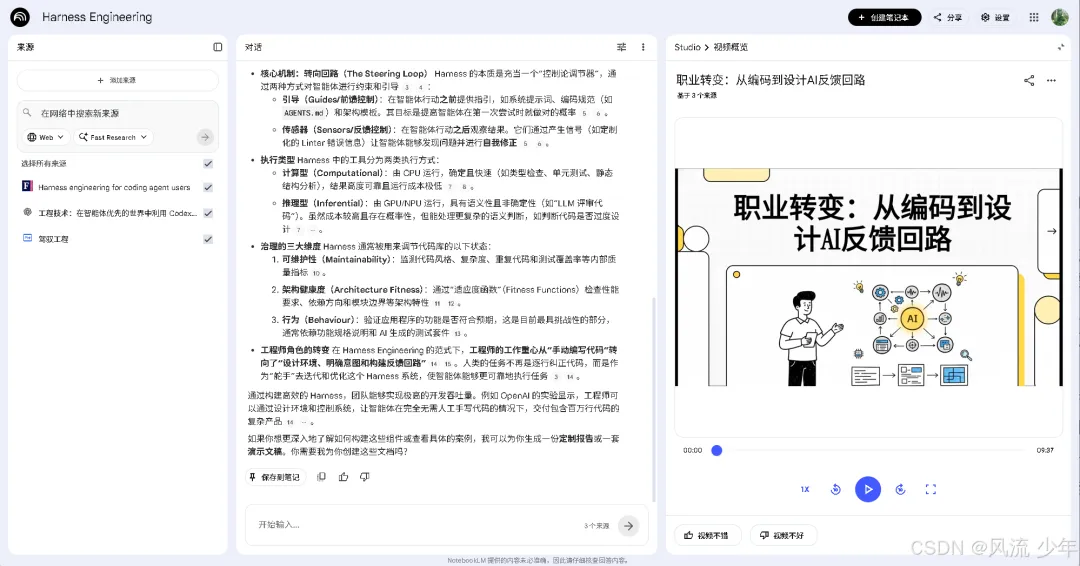The width and height of the screenshot is (1080, 566).
Task: Click the 分享 share button in header
Action: (948, 17)
